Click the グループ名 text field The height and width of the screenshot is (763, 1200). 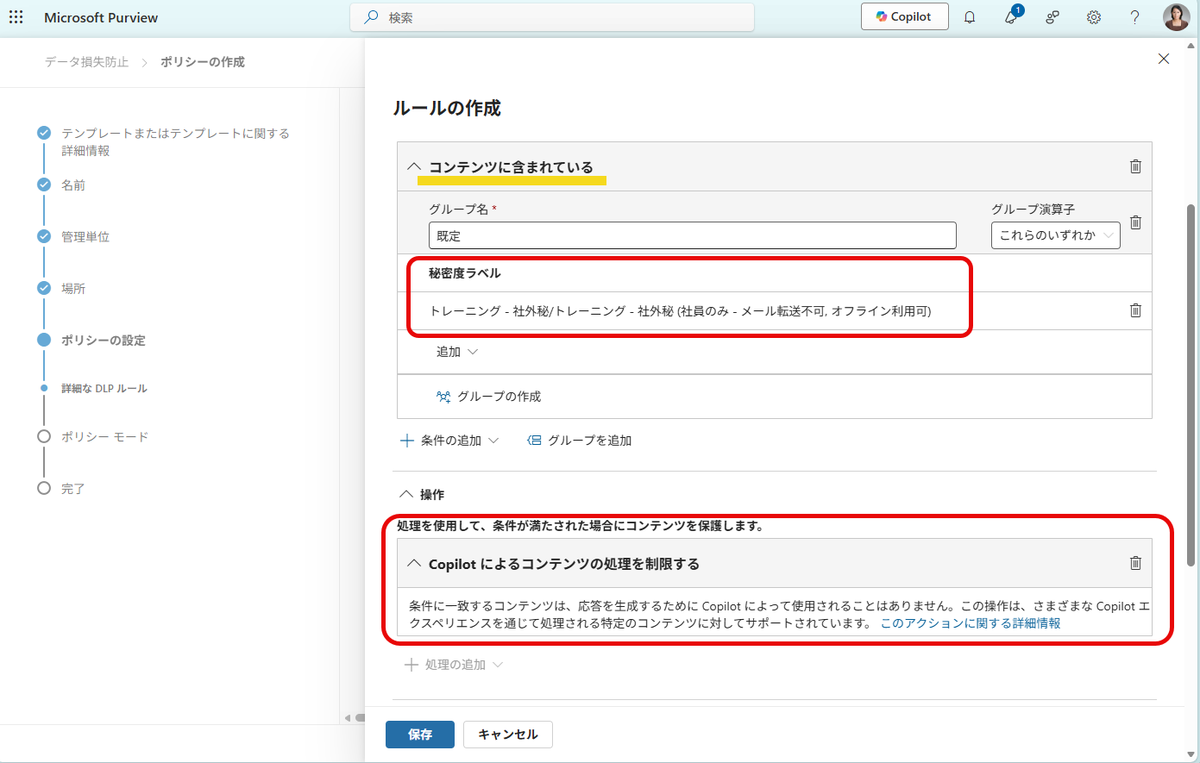(692, 236)
